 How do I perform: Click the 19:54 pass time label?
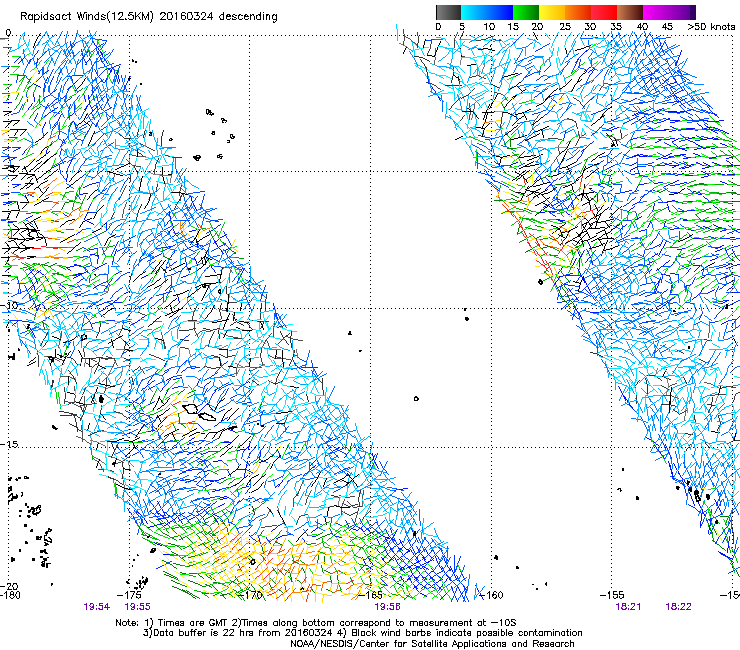click(x=97, y=607)
